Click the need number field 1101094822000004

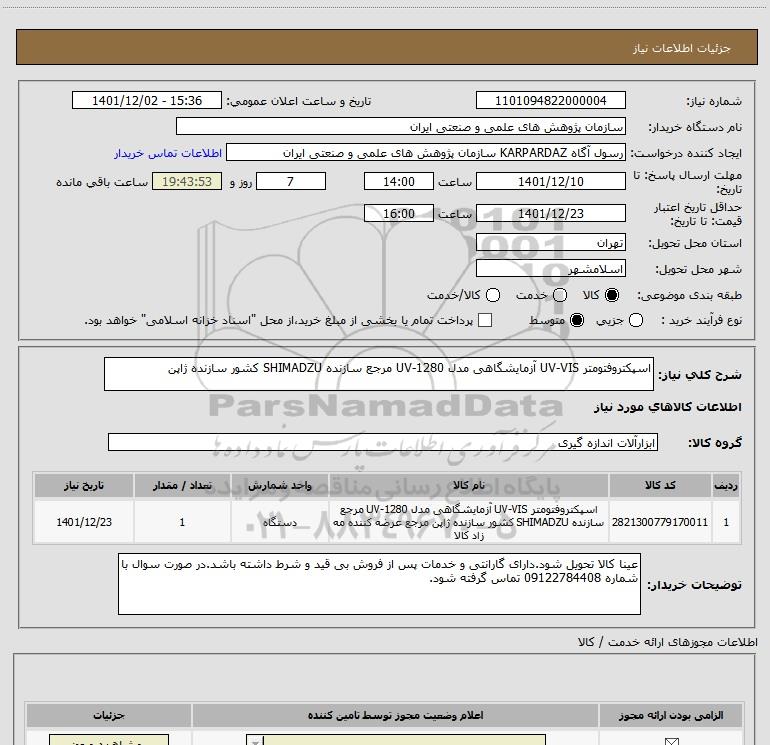tap(550, 100)
